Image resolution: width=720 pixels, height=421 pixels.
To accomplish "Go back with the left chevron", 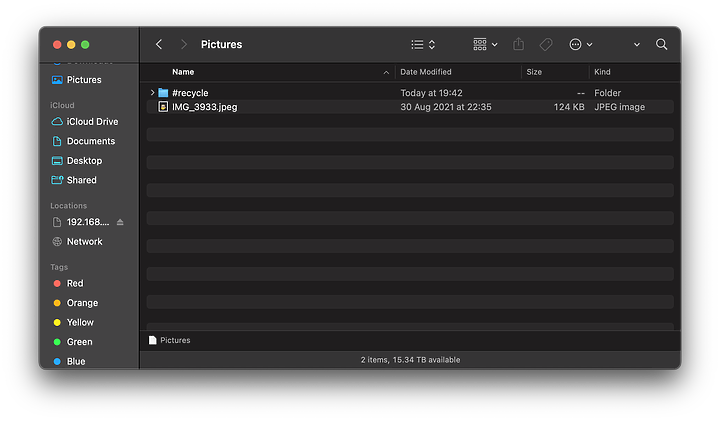I will point(159,44).
